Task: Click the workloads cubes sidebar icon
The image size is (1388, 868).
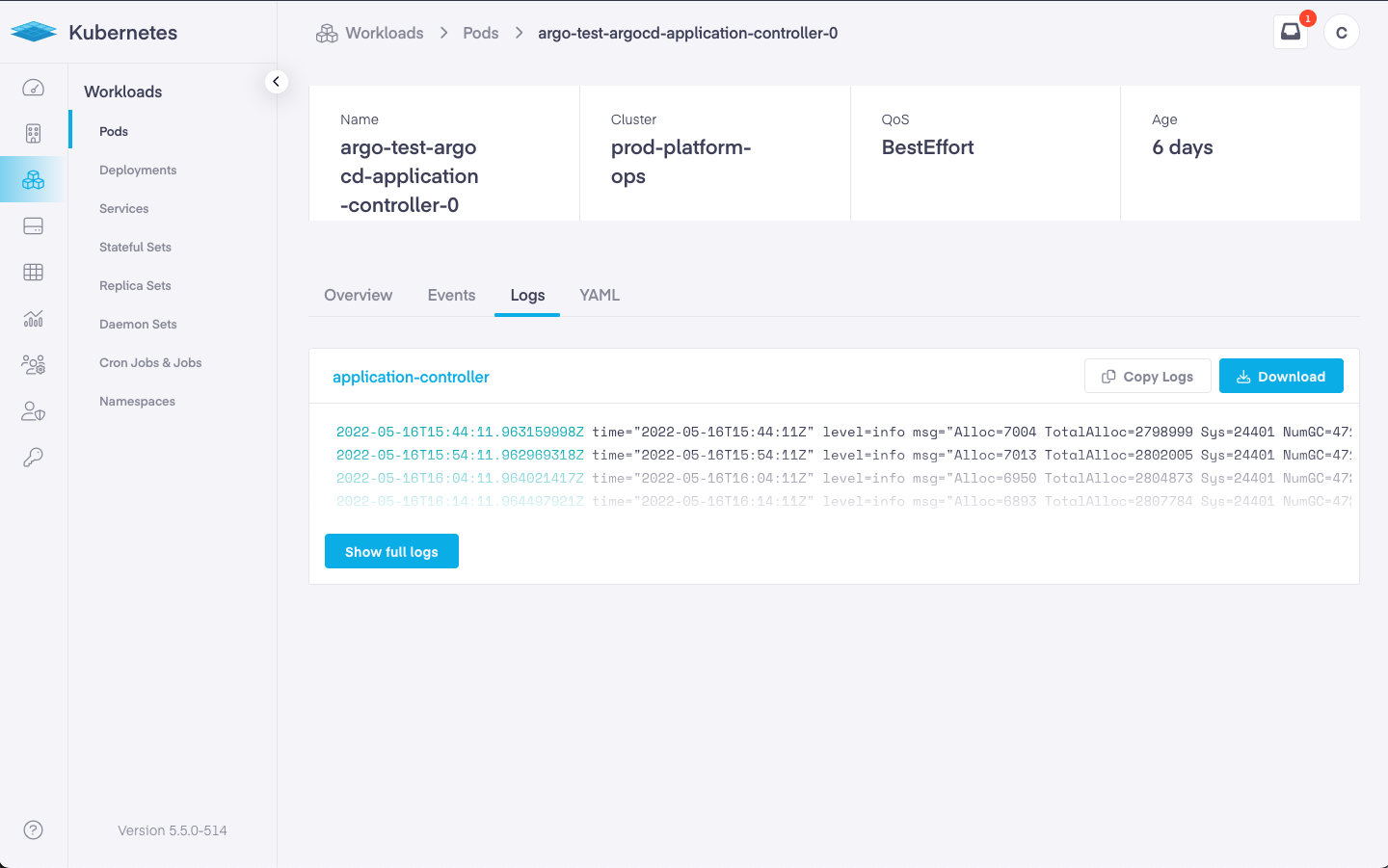Action: (33, 179)
